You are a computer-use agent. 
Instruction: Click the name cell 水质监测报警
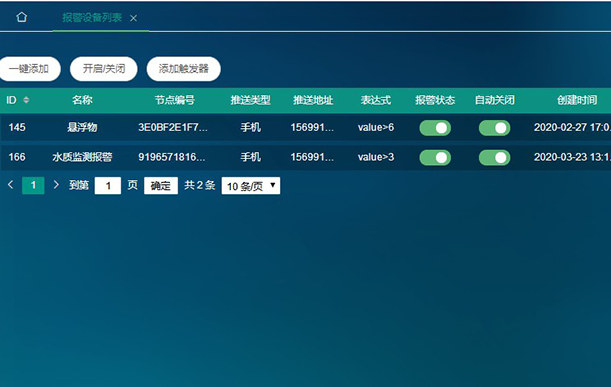tap(82, 157)
